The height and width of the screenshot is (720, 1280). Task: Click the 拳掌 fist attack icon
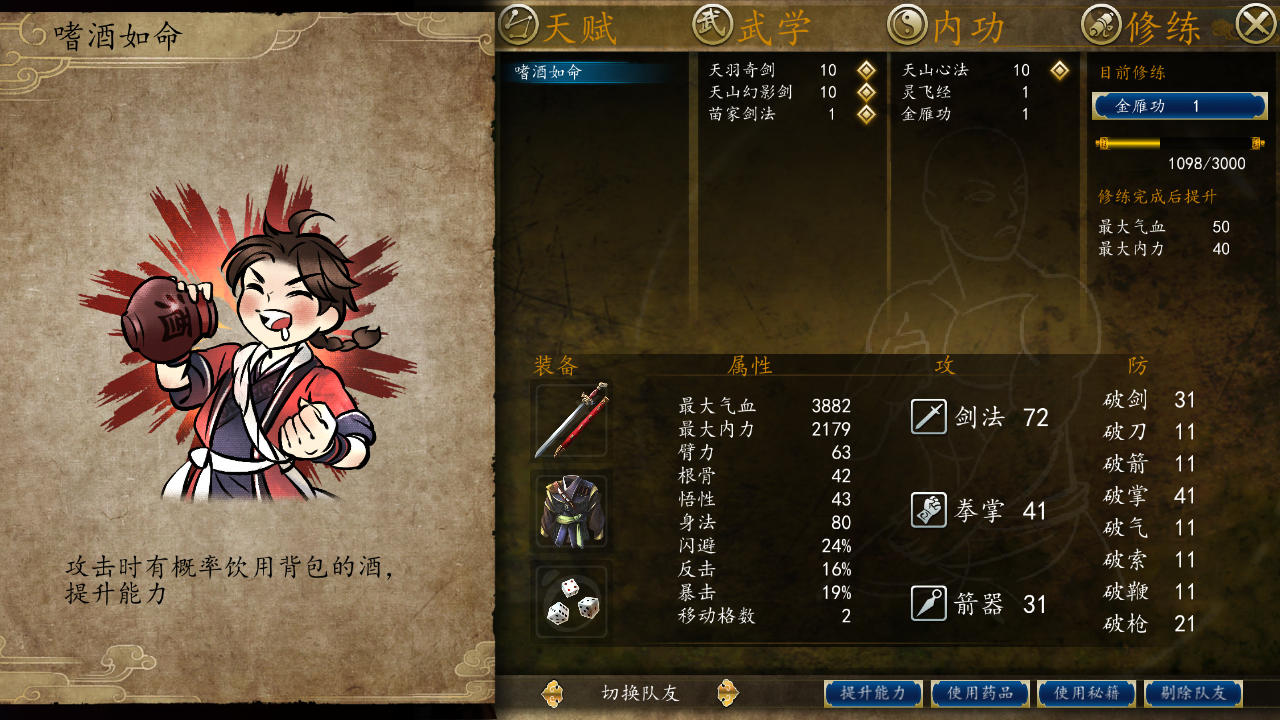pyautogui.click(x=929, y=510)
